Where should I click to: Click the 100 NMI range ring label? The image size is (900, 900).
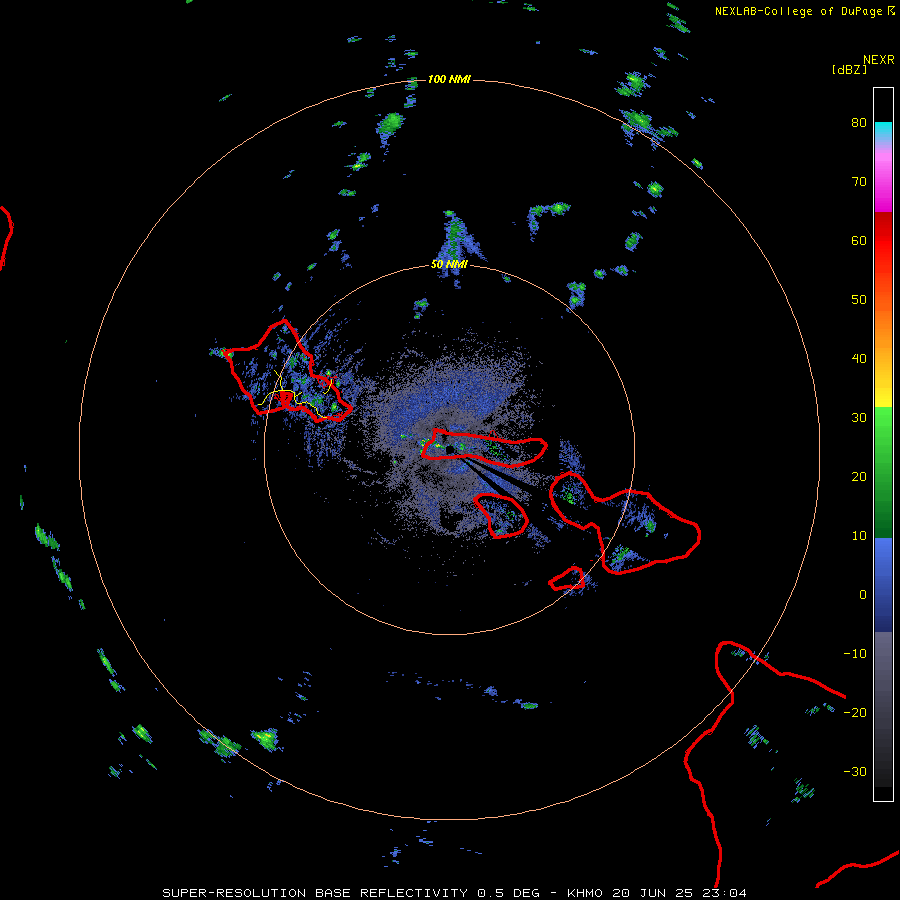[x=449, y=79]
